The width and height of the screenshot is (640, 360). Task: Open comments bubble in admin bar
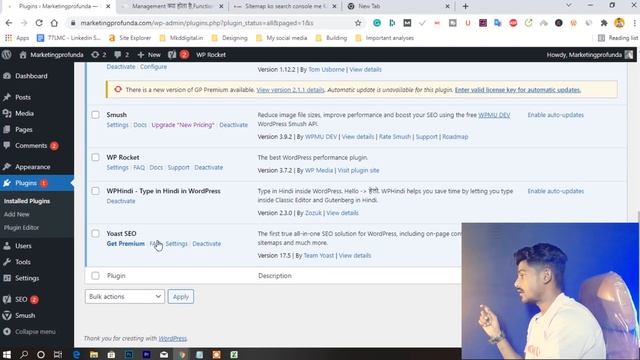(122, 55)
